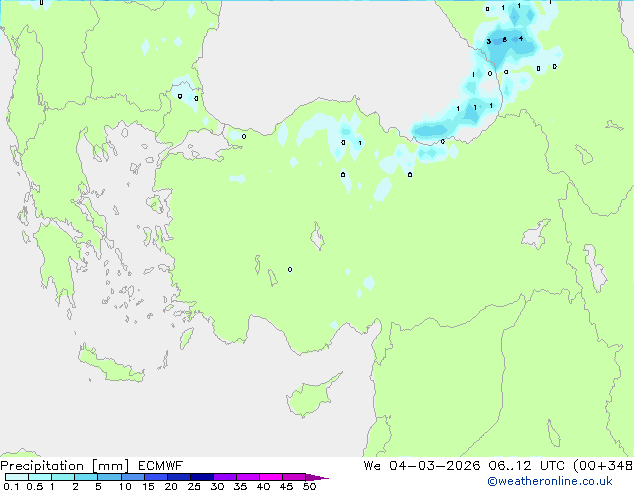This screenshot has width=634, height=490.
Task: Click the above-50 mm arrow tip of legend
Action: pos(317,477)
